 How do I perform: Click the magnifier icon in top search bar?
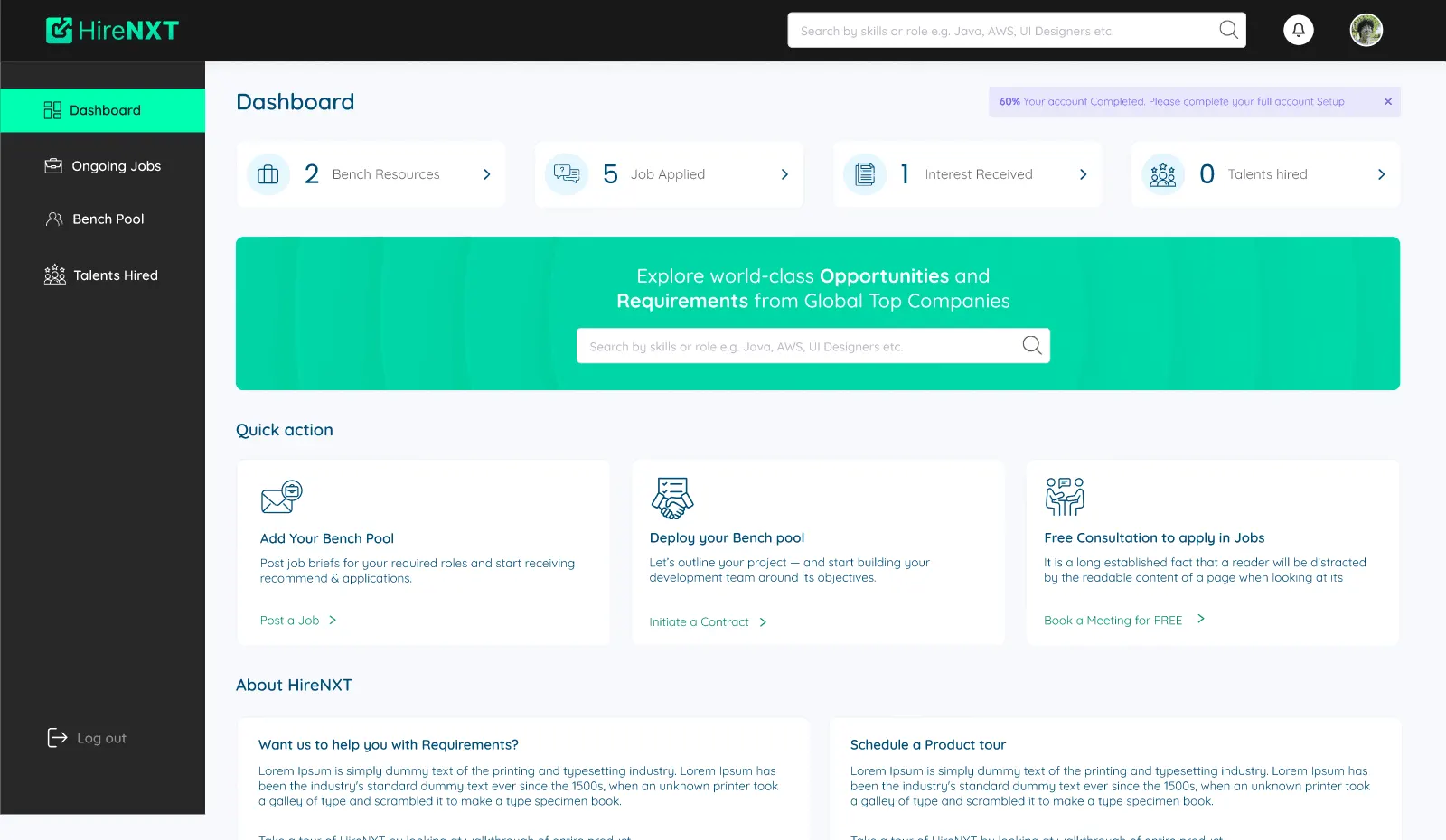[x=1228, y=30]
